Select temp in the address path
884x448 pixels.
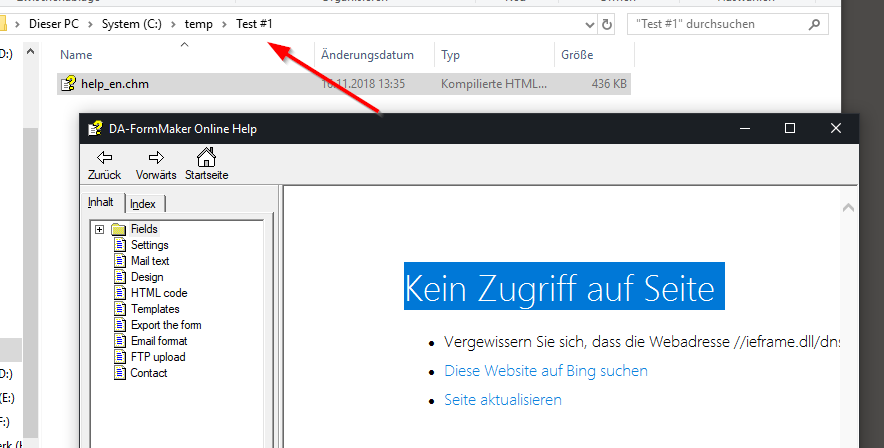tap(198, 24)
